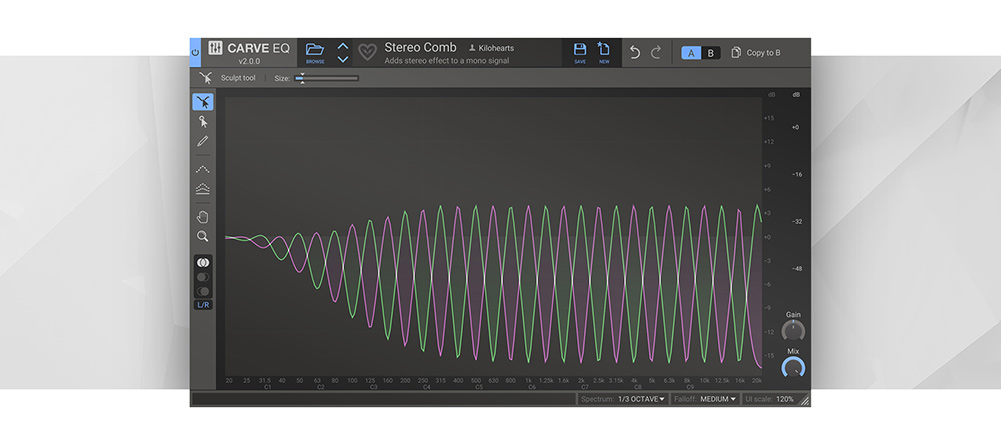Open the Spectrum 1/3 Octave dropdown
The width and height of the screenshot is (1001, 446).
click(x=640, y=399)
